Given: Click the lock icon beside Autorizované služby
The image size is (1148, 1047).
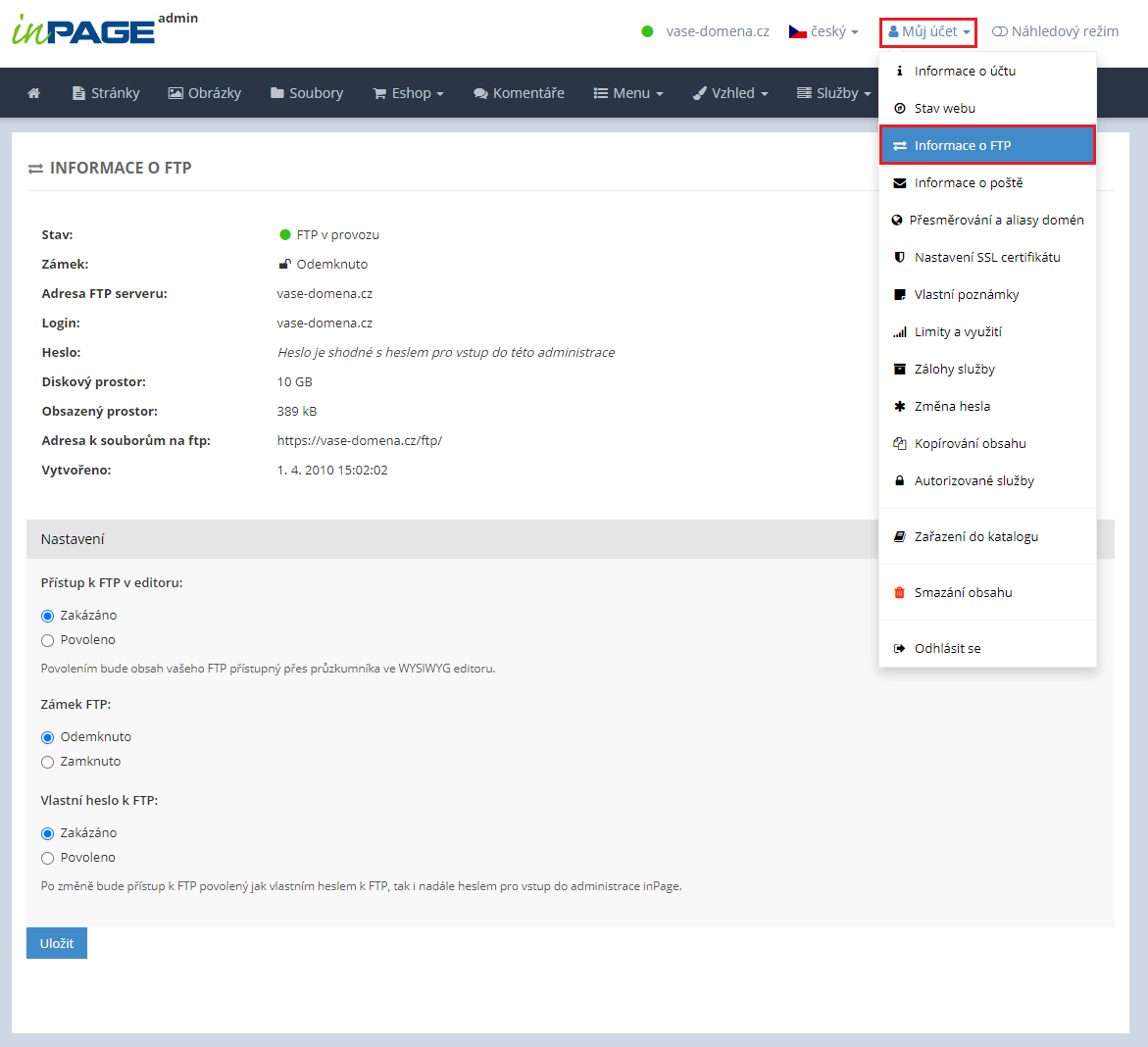Looking at the screenshot, I should click(899, 480).
